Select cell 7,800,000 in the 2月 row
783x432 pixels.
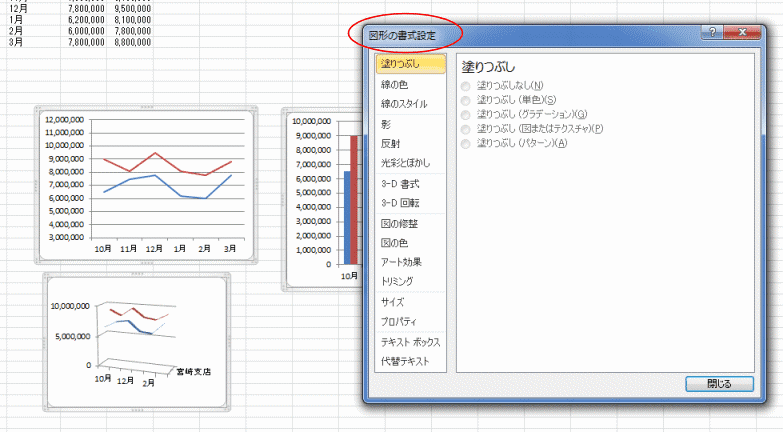[x=132, y=31]
